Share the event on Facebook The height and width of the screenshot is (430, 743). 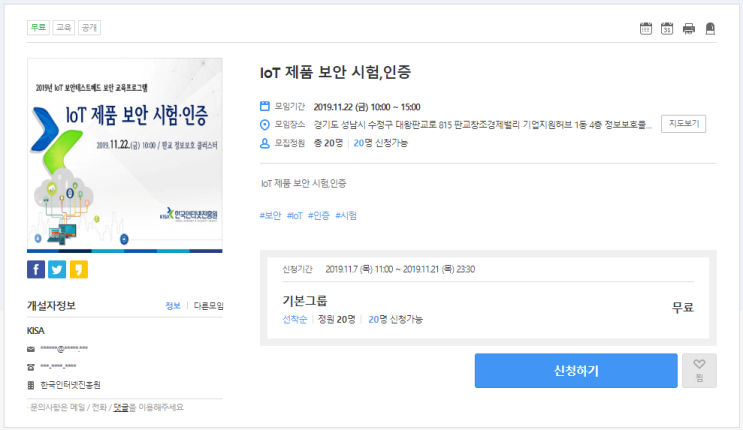click(36, 269)
